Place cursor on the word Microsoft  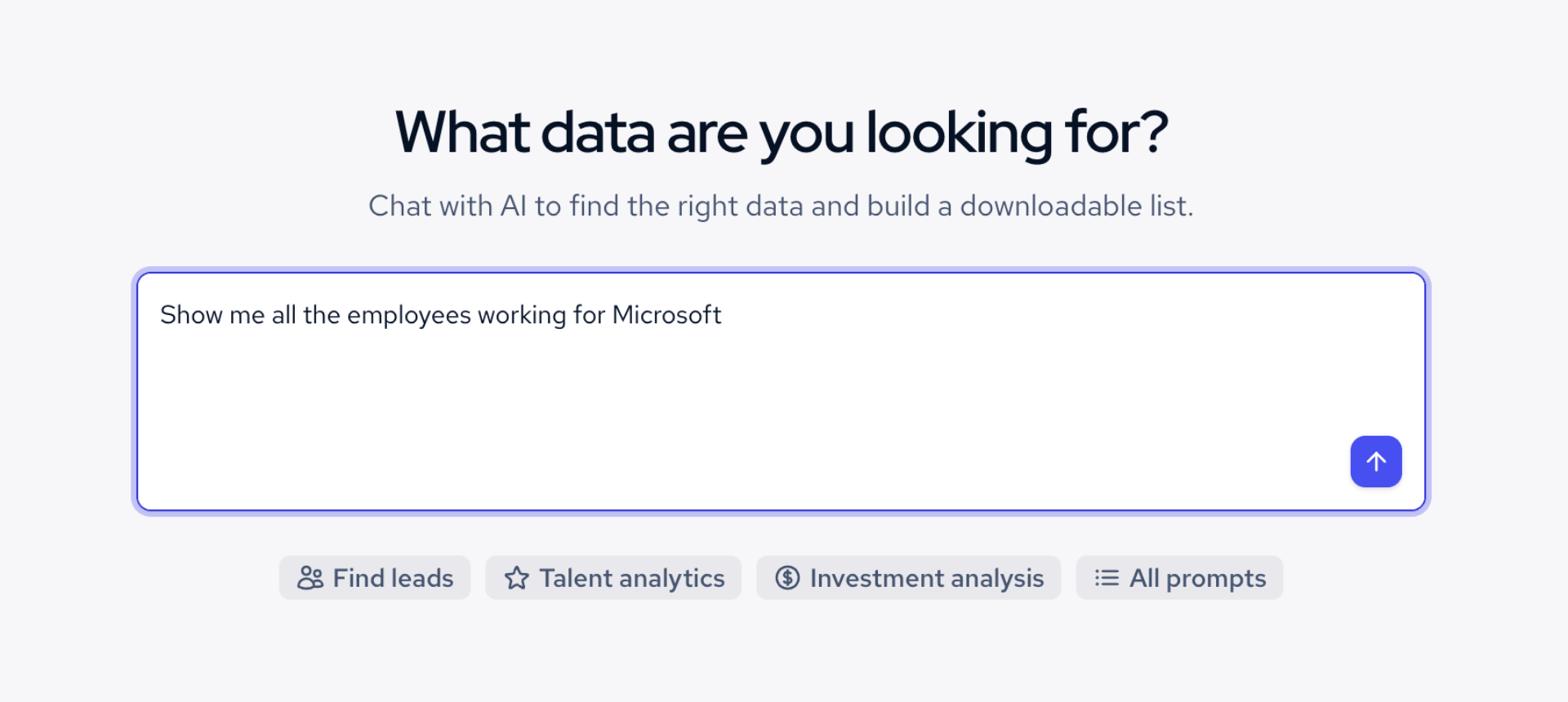pyautogui.click(x=666, y=314)
